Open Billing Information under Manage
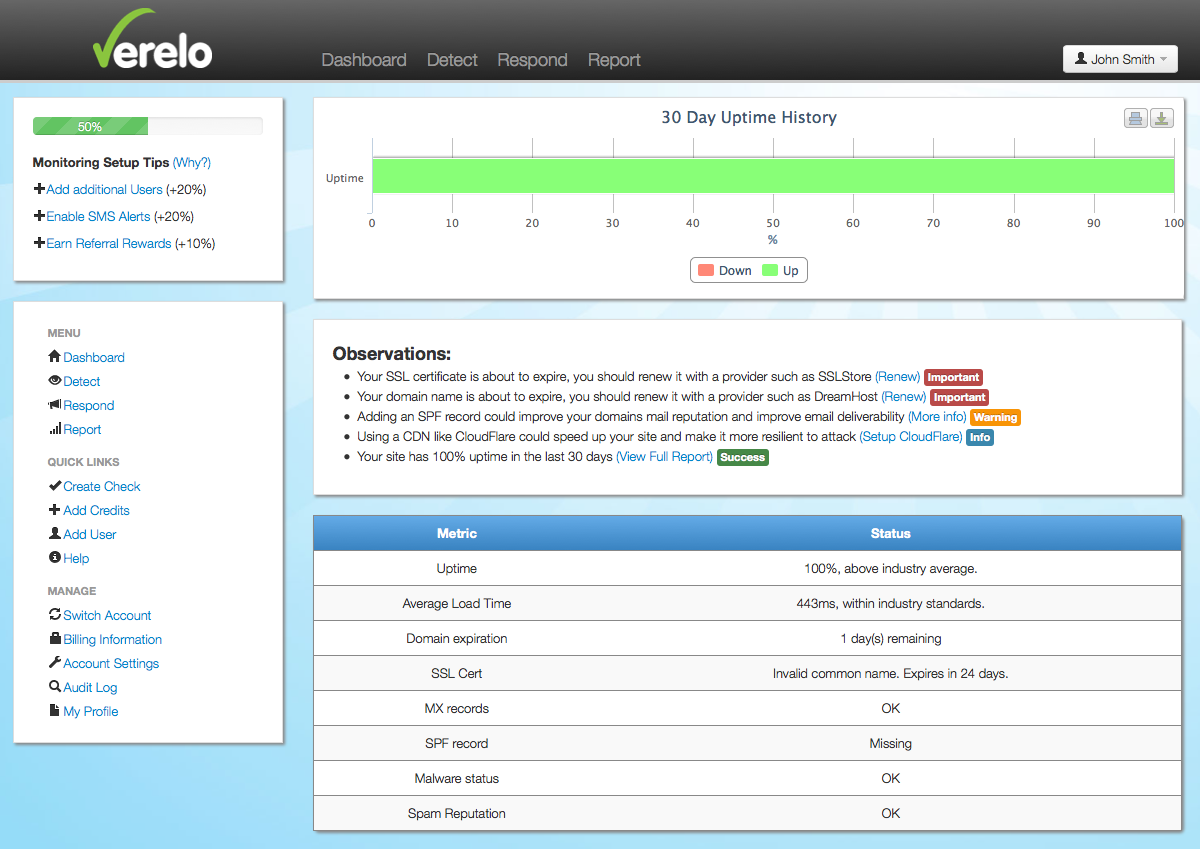1200x849 pixels. click(112, 639)
